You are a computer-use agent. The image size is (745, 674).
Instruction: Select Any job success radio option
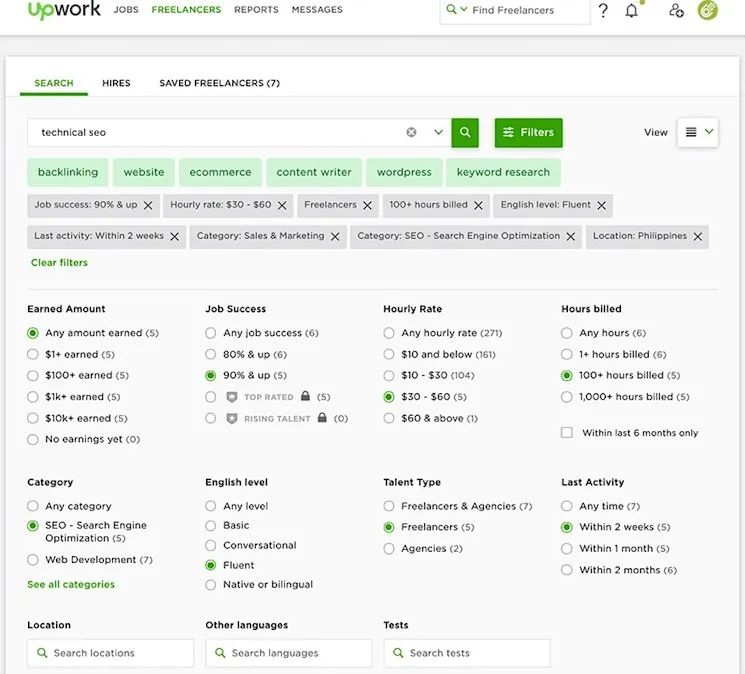(210, 333)
